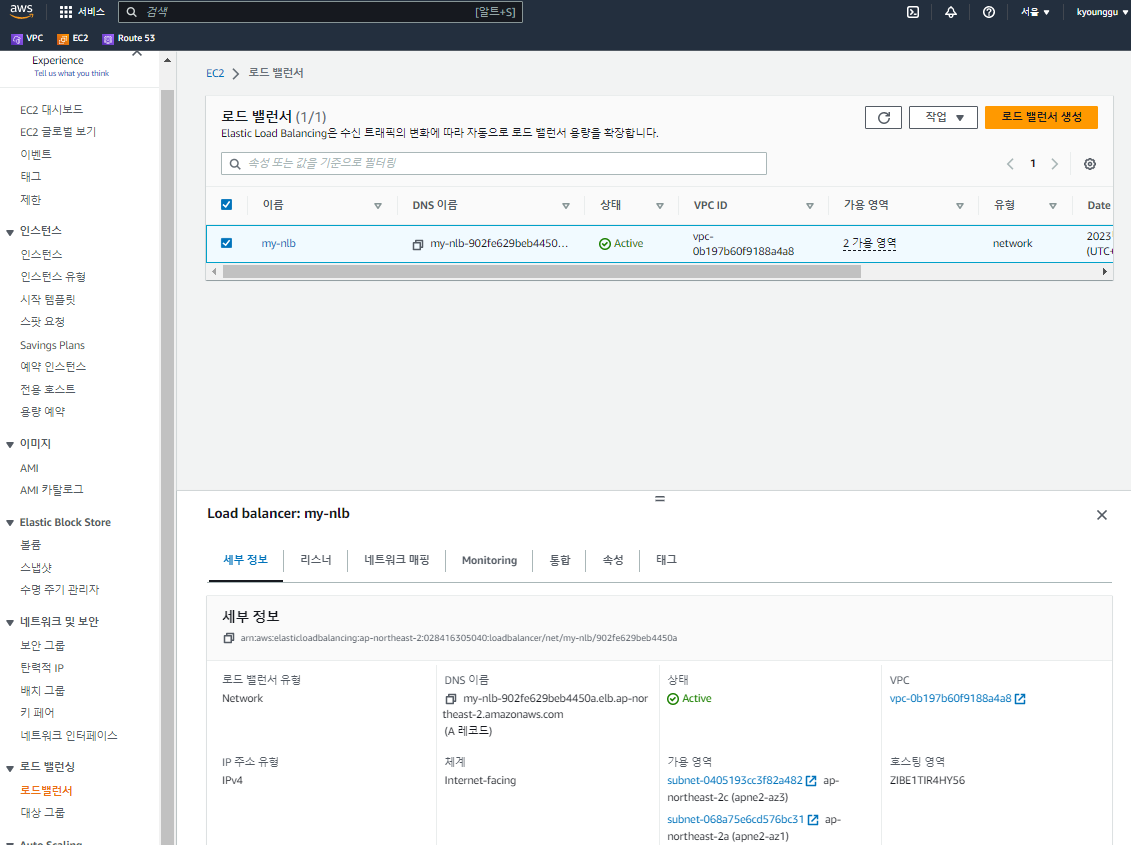Open the my-nlb load balancer link
Screen dimensions: 1131x845
pyautogui.click(x=278, y=243)
